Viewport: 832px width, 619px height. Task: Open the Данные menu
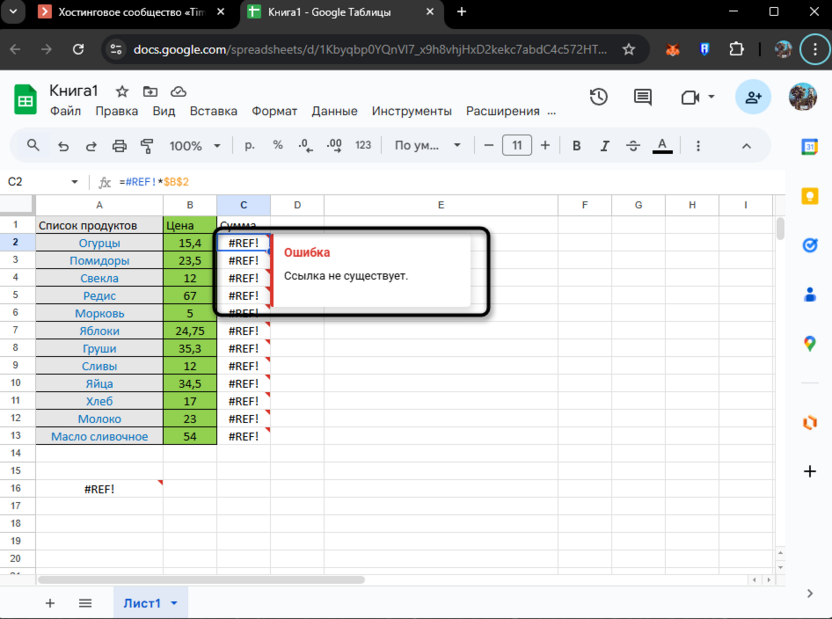(334, 111)
